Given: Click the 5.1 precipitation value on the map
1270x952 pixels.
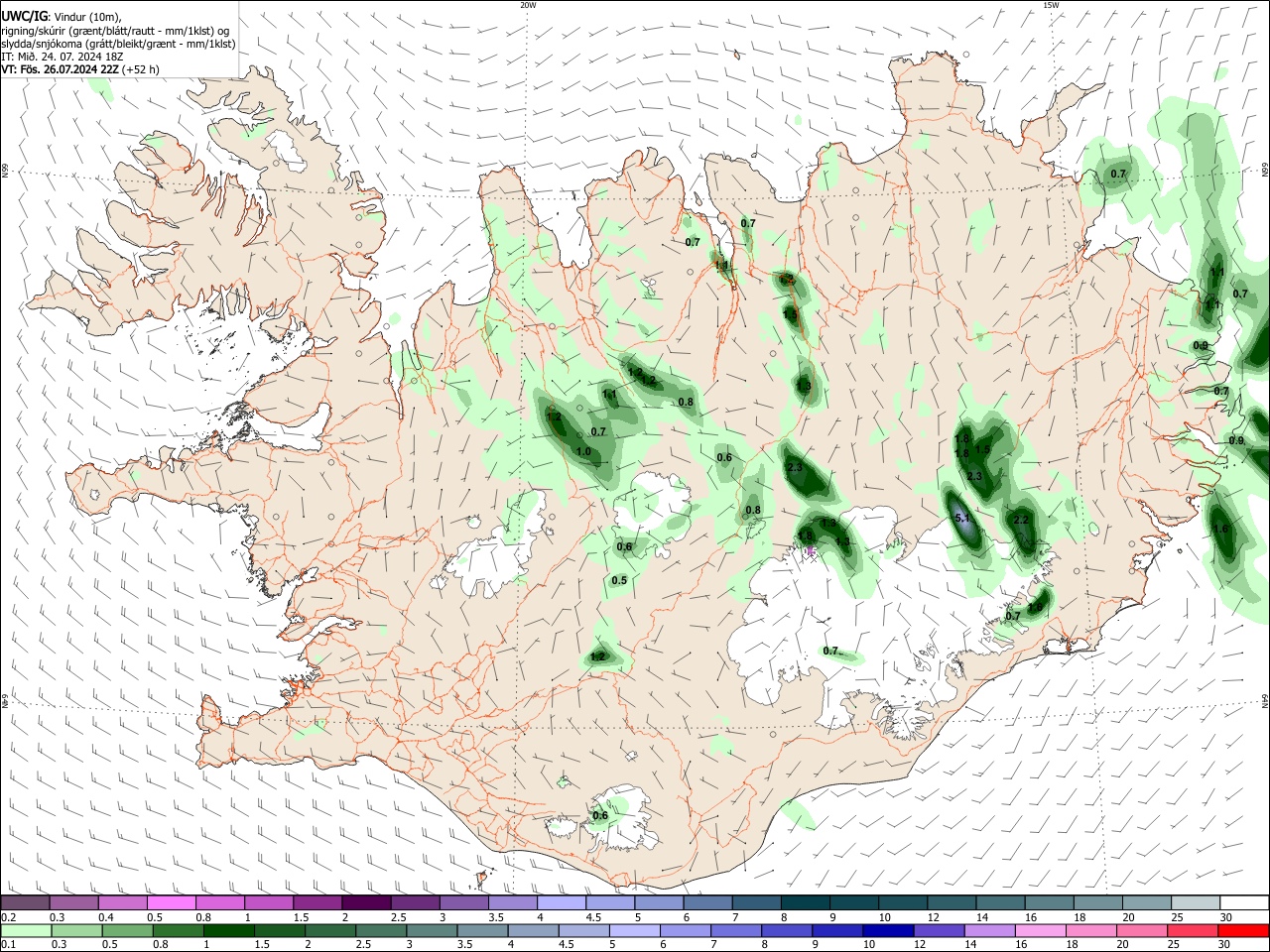Looking at the screenshot, I should point(962,518).
